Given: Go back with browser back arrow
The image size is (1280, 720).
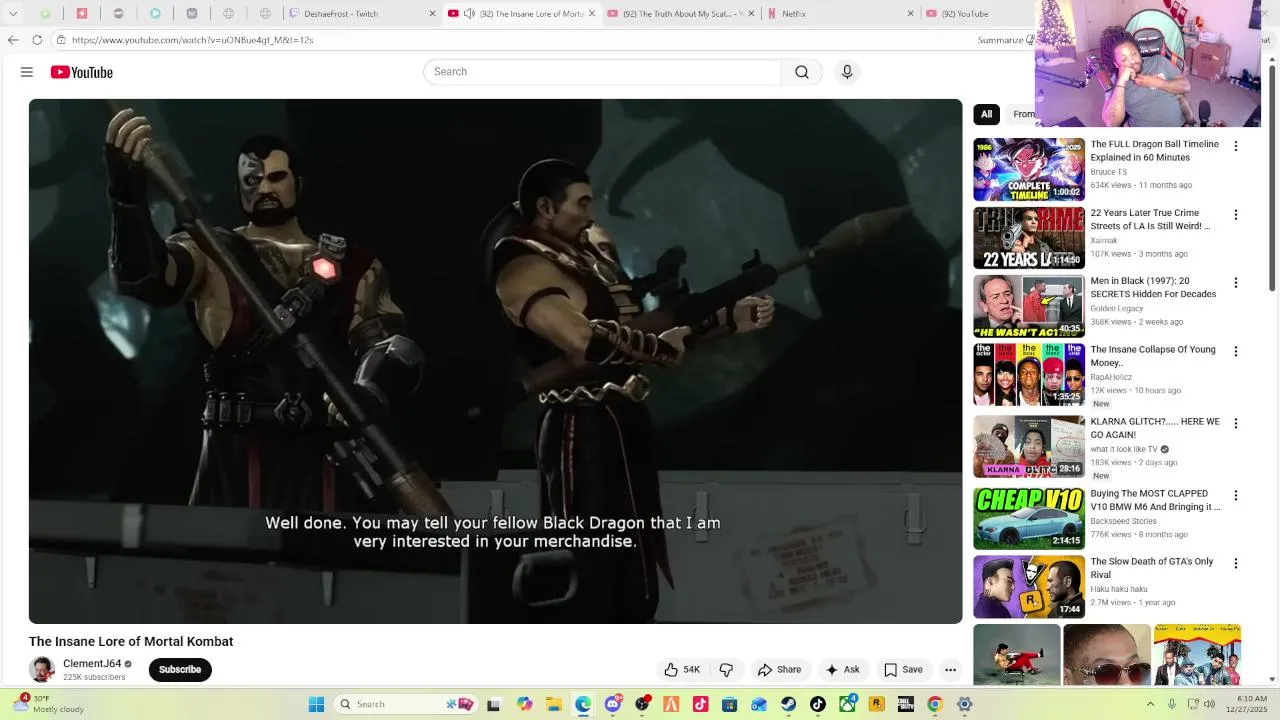Looking at the screenshot, I should 13,40.
